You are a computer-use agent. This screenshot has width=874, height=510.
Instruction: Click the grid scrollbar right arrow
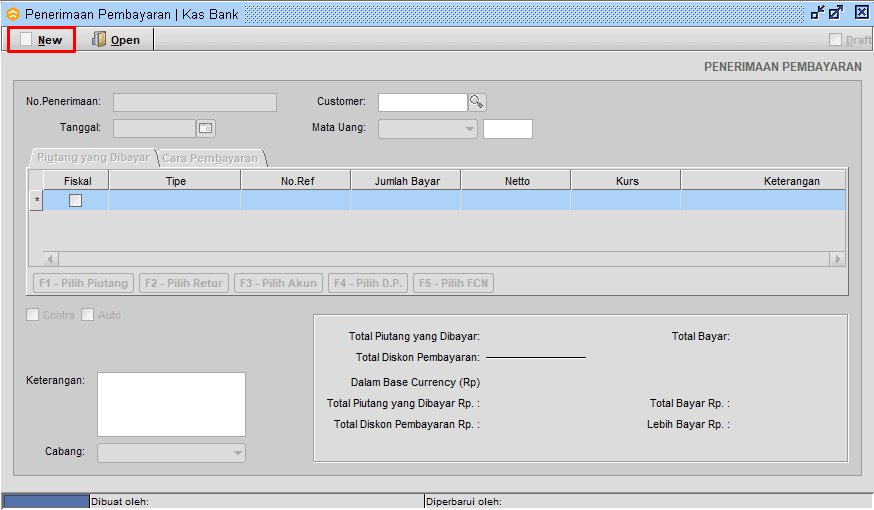[837, 259]
